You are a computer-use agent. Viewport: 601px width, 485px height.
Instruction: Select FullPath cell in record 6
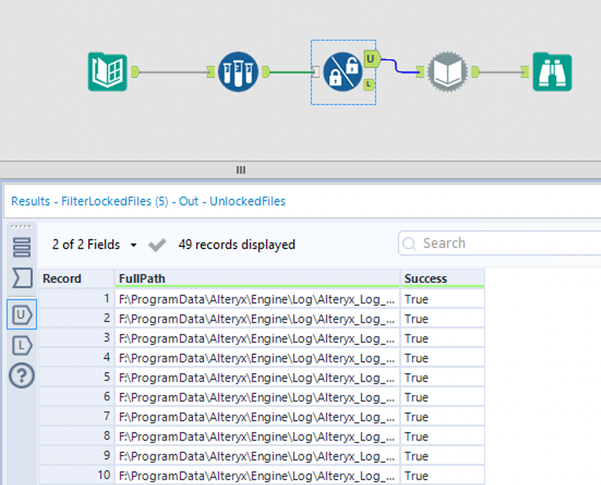(257, 397)
